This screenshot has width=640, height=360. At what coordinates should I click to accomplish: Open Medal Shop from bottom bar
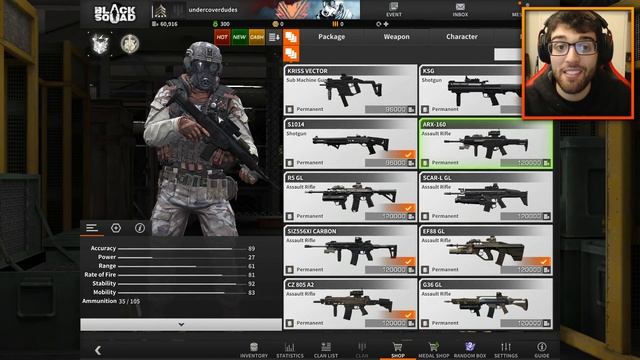pyautogui.click(x=433, y=350)
